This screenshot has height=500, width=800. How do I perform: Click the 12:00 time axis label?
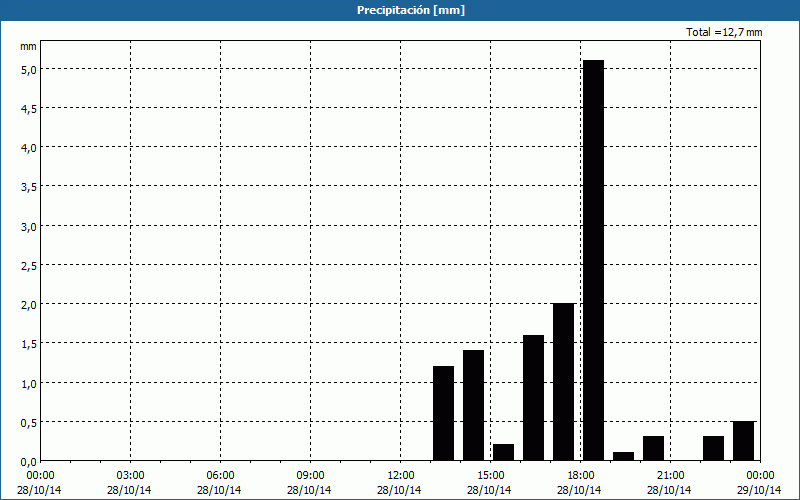point(400,475)
